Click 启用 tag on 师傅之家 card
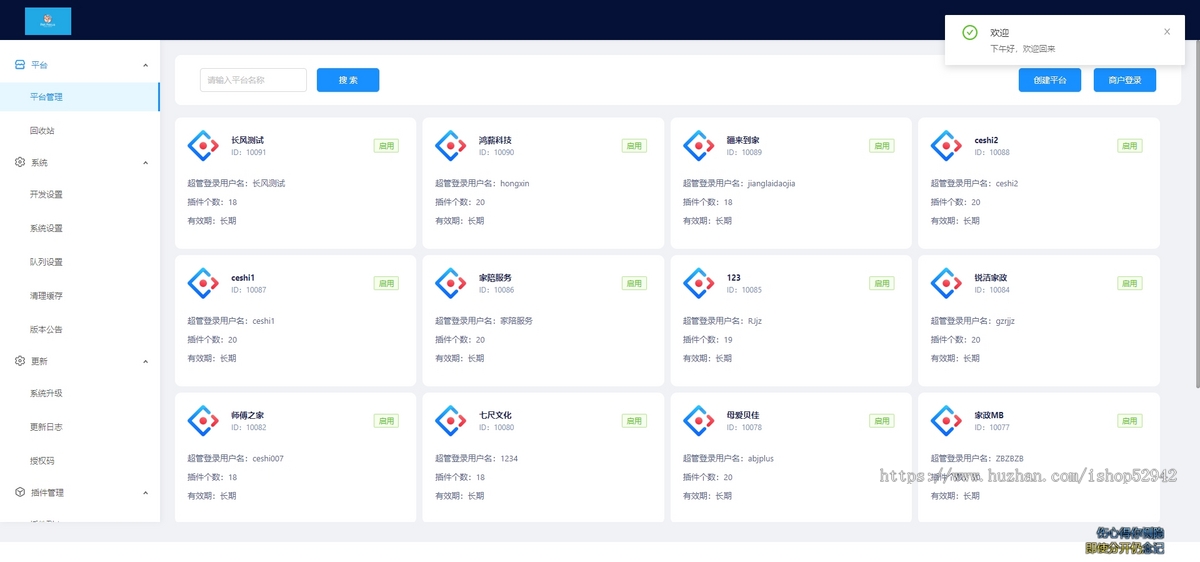This screenshot has height=562, width=1200. pyautogui.click(x=386, y=421)
